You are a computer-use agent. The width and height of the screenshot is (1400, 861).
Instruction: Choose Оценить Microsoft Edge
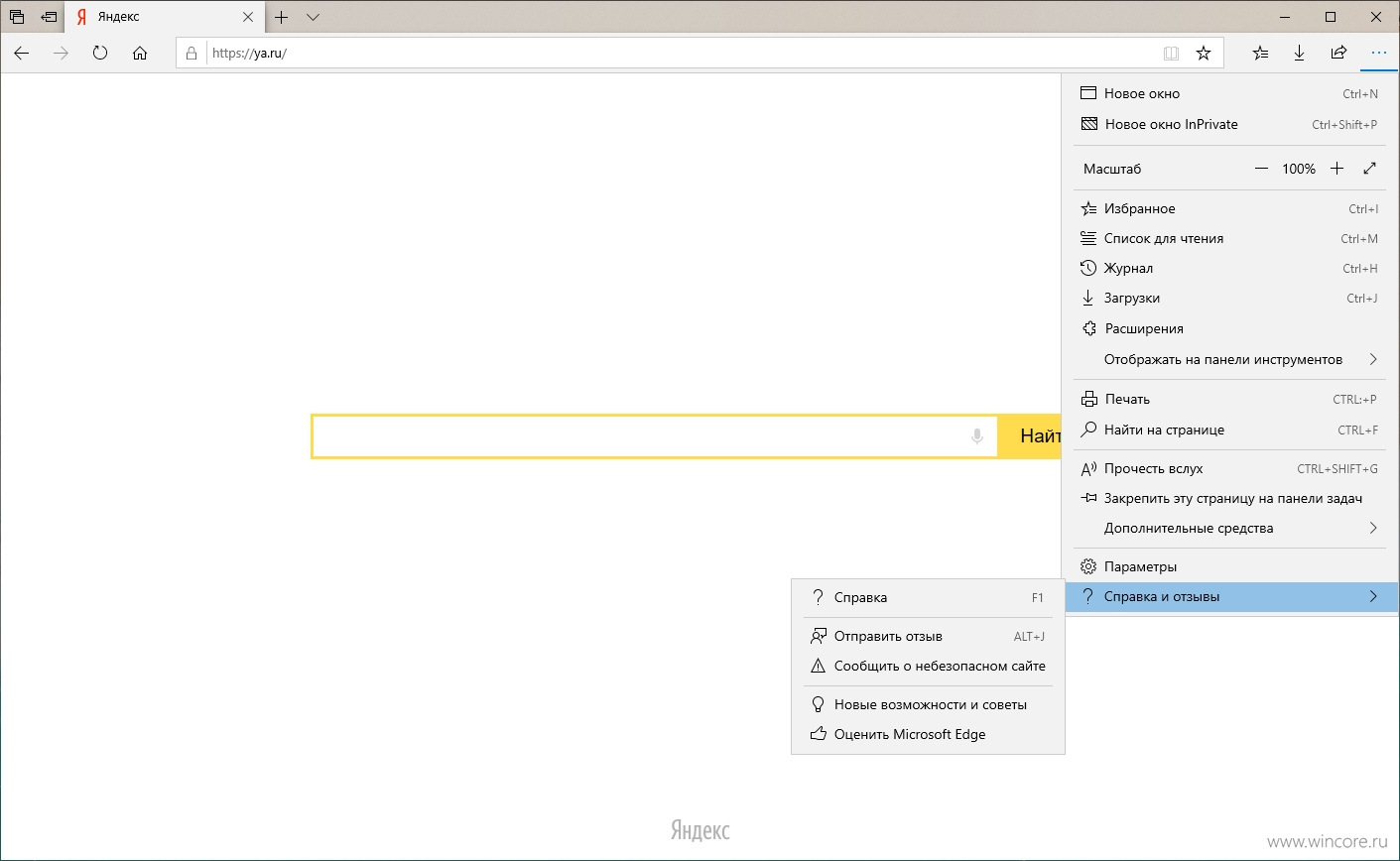928,734
